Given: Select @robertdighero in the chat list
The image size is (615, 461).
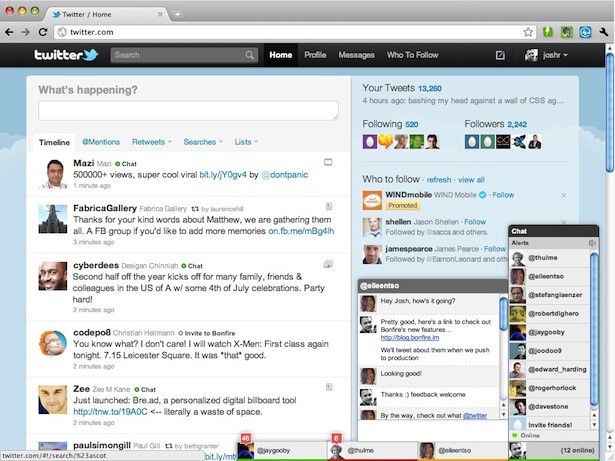Looking at the screenshot, I should 549,313.
